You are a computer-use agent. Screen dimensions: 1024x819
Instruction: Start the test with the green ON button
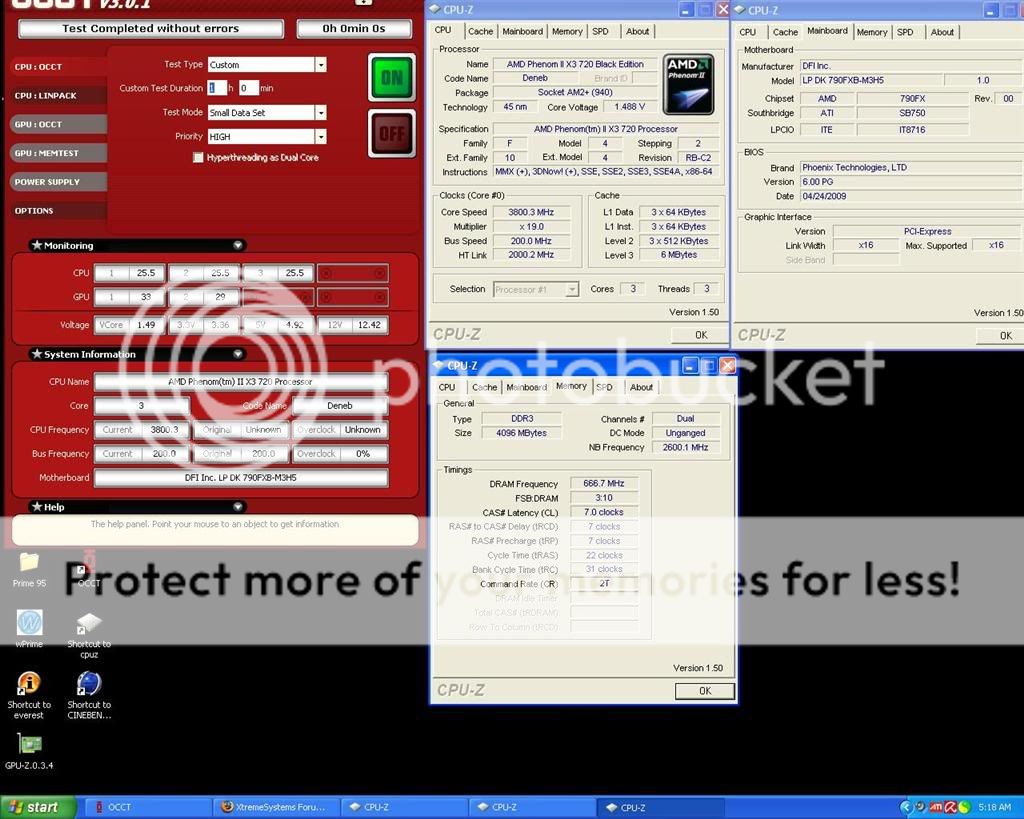(391, 77)
